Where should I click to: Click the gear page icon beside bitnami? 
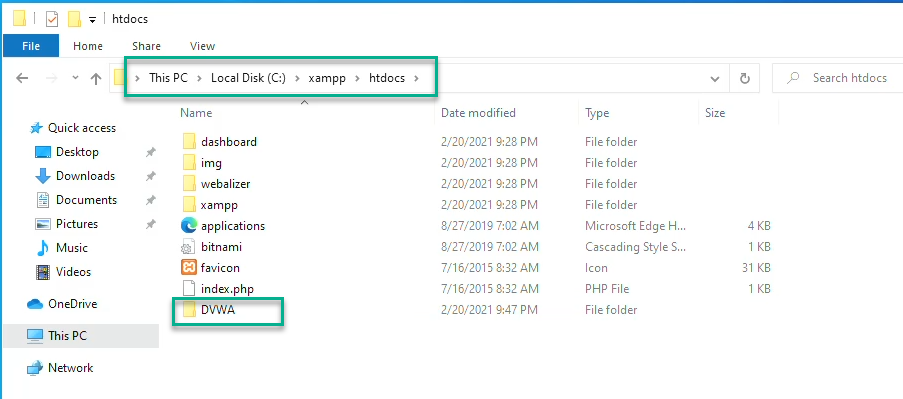pyautogui.click(x=189, y=247)
